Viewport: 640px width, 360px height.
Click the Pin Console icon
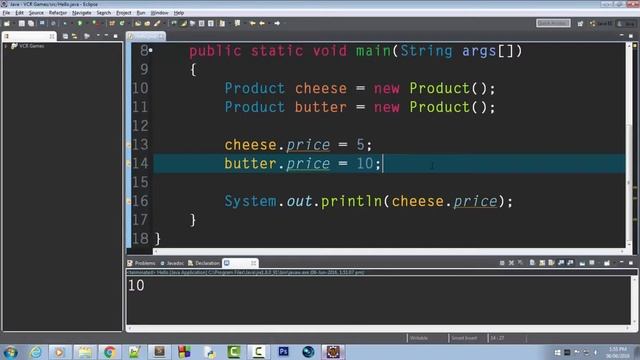click(582, 263)
